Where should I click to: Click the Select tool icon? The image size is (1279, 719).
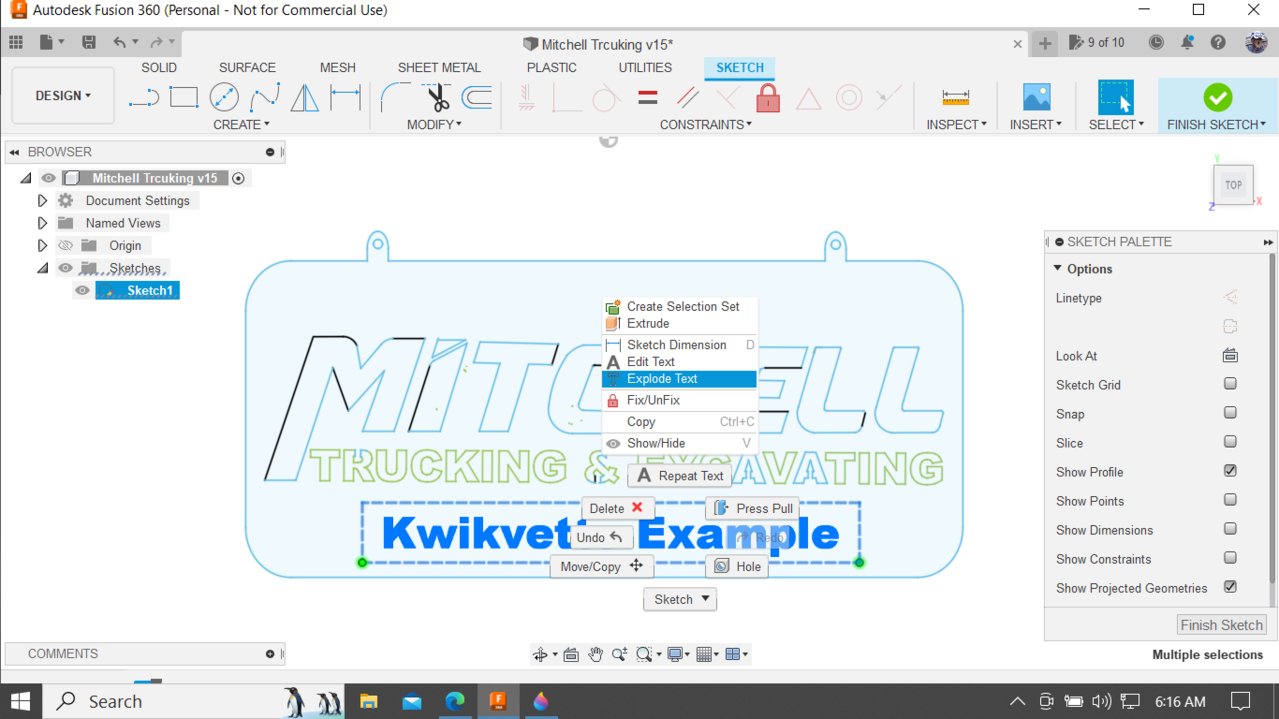(x=1116, y=97)
